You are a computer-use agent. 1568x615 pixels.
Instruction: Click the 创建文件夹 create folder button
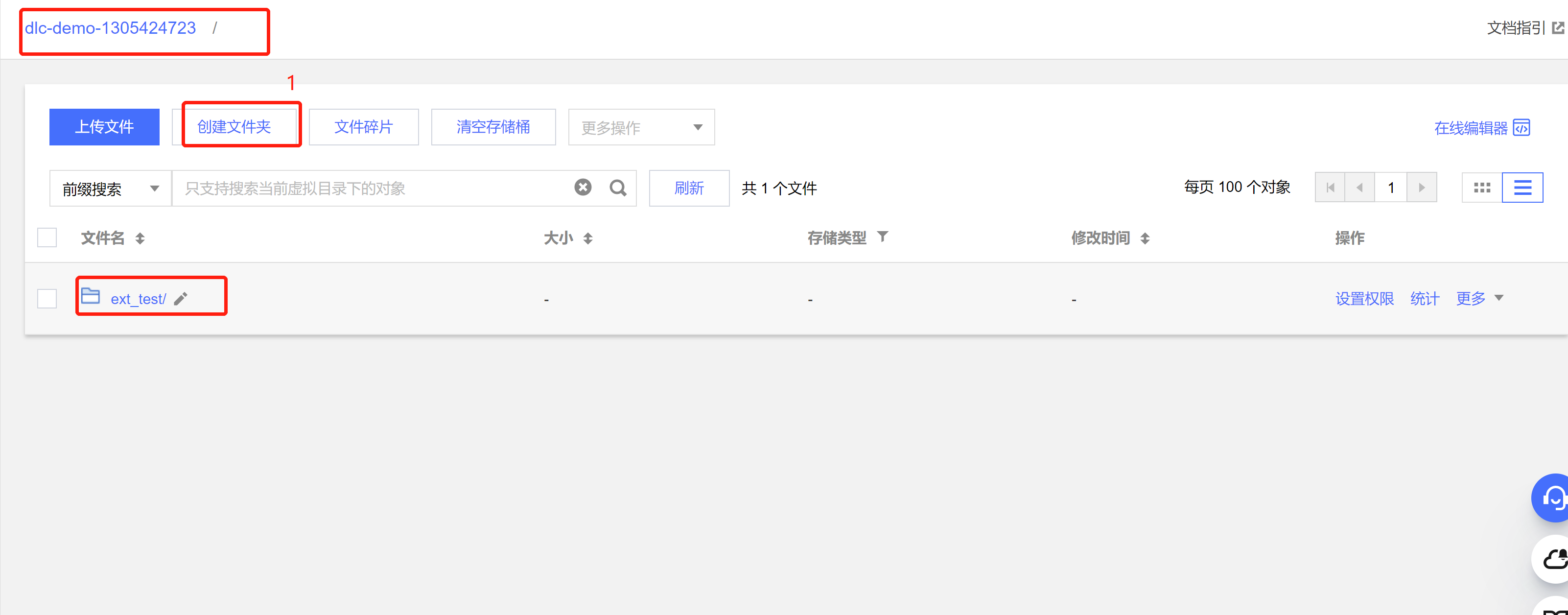click(234, 127)
